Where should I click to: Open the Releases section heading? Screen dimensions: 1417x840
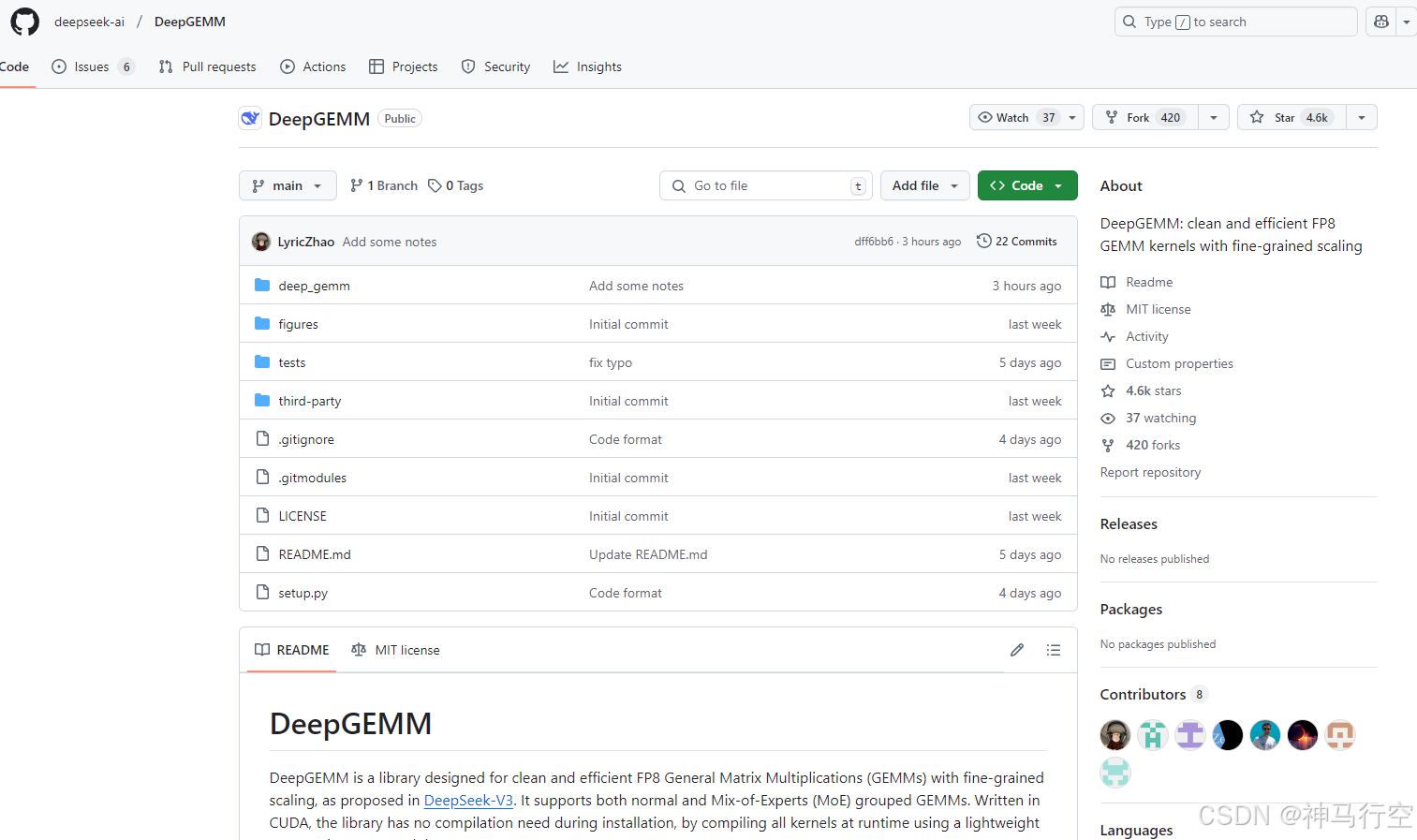pos(1129,524)
